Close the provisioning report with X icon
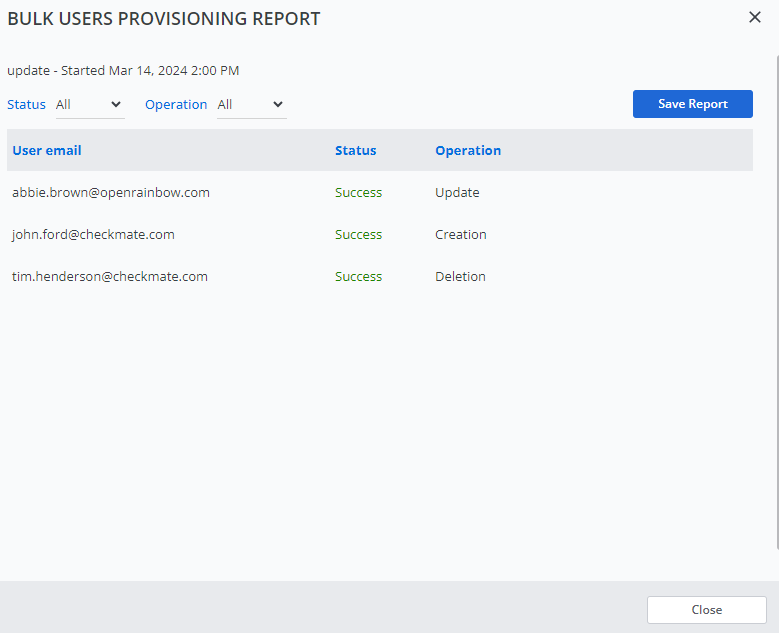The width and height of the screenshot is (779, 633). point(755,17)
